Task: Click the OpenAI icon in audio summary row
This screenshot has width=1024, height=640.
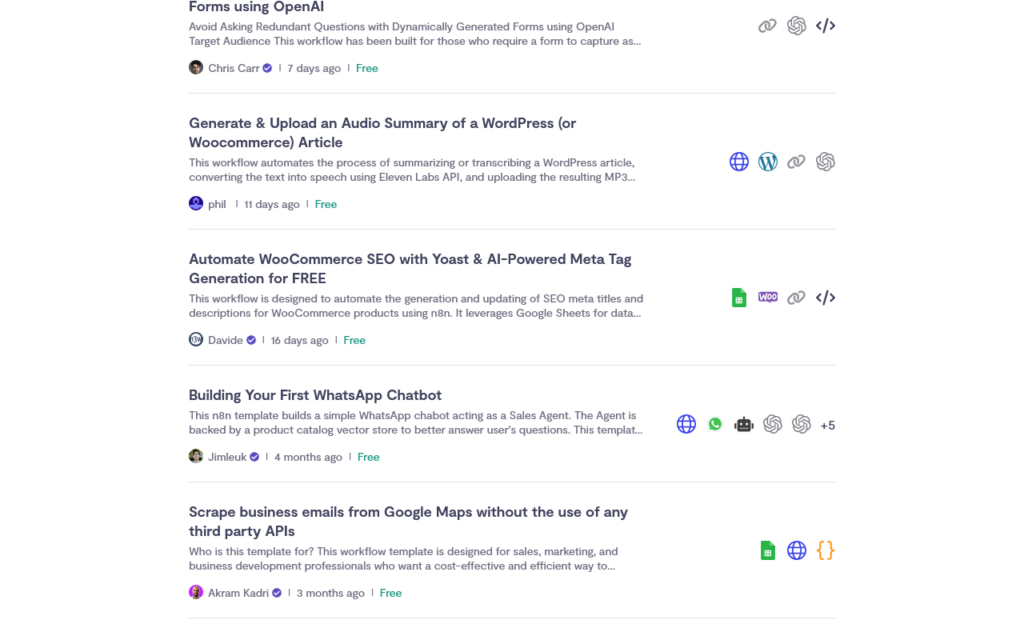Action: (825, 161)
